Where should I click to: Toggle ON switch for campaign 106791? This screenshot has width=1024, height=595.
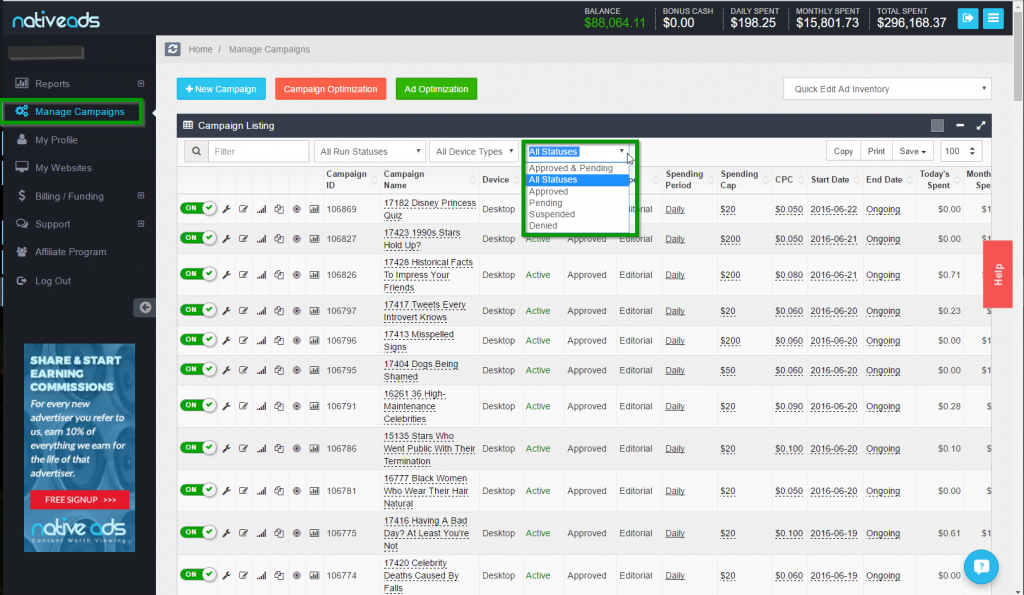click(x=198, y=405)
